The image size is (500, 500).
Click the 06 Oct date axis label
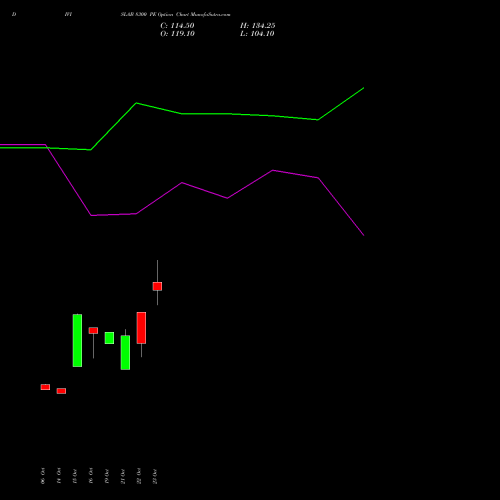coord(43,476)
